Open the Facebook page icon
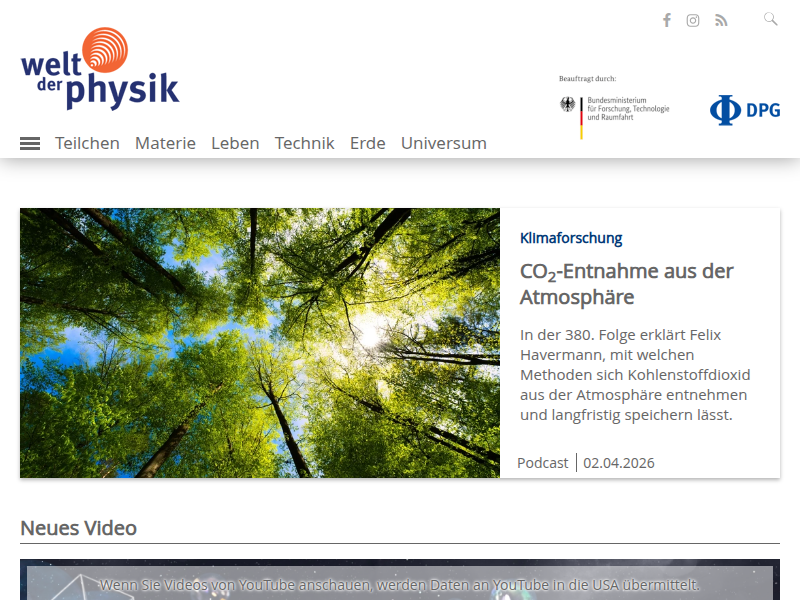The height and width of the screenshot is (600, 800). [x=667, y=20]
